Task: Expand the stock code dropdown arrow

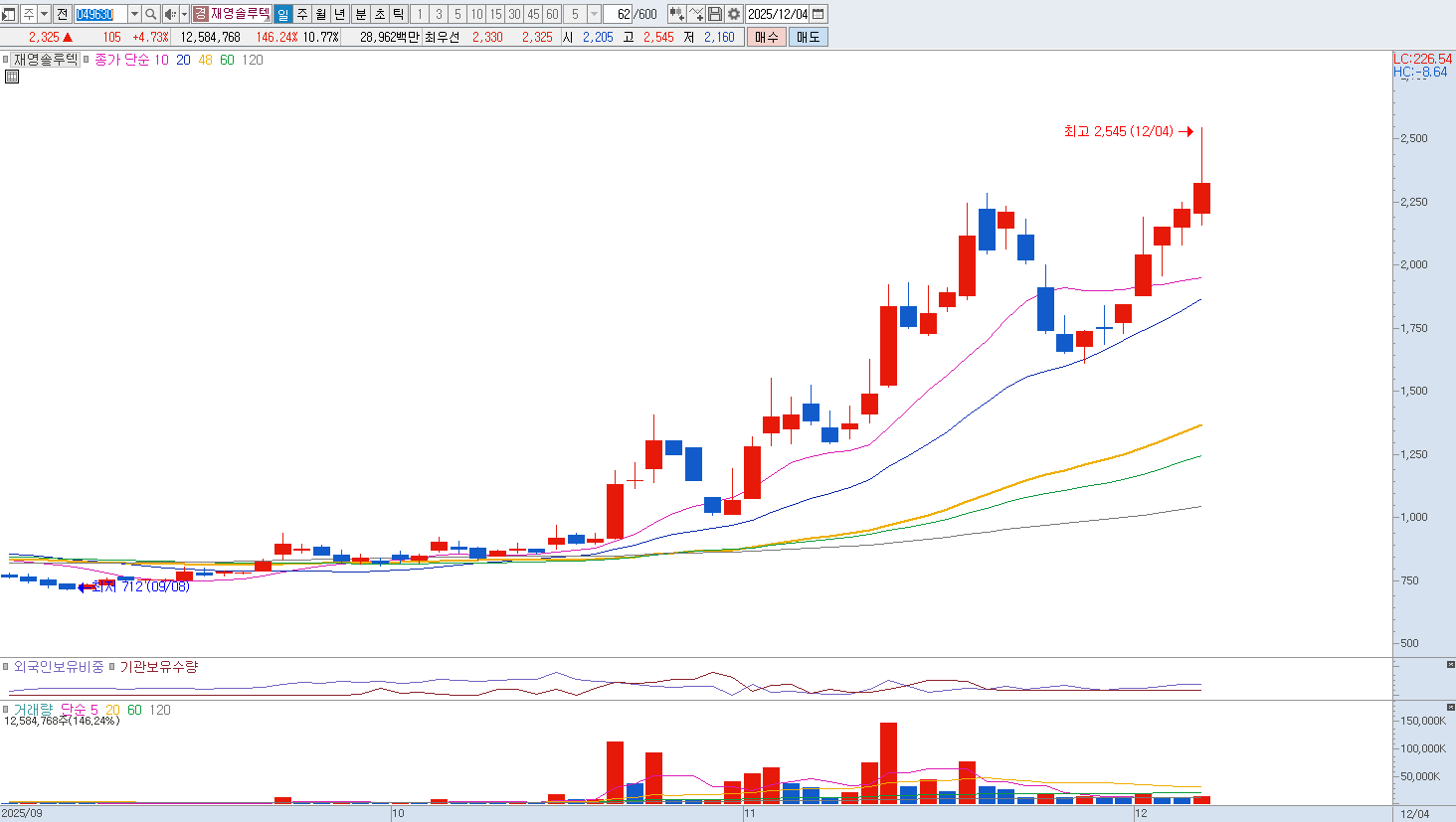Action: pyautogui.click(x=134, y=14)
